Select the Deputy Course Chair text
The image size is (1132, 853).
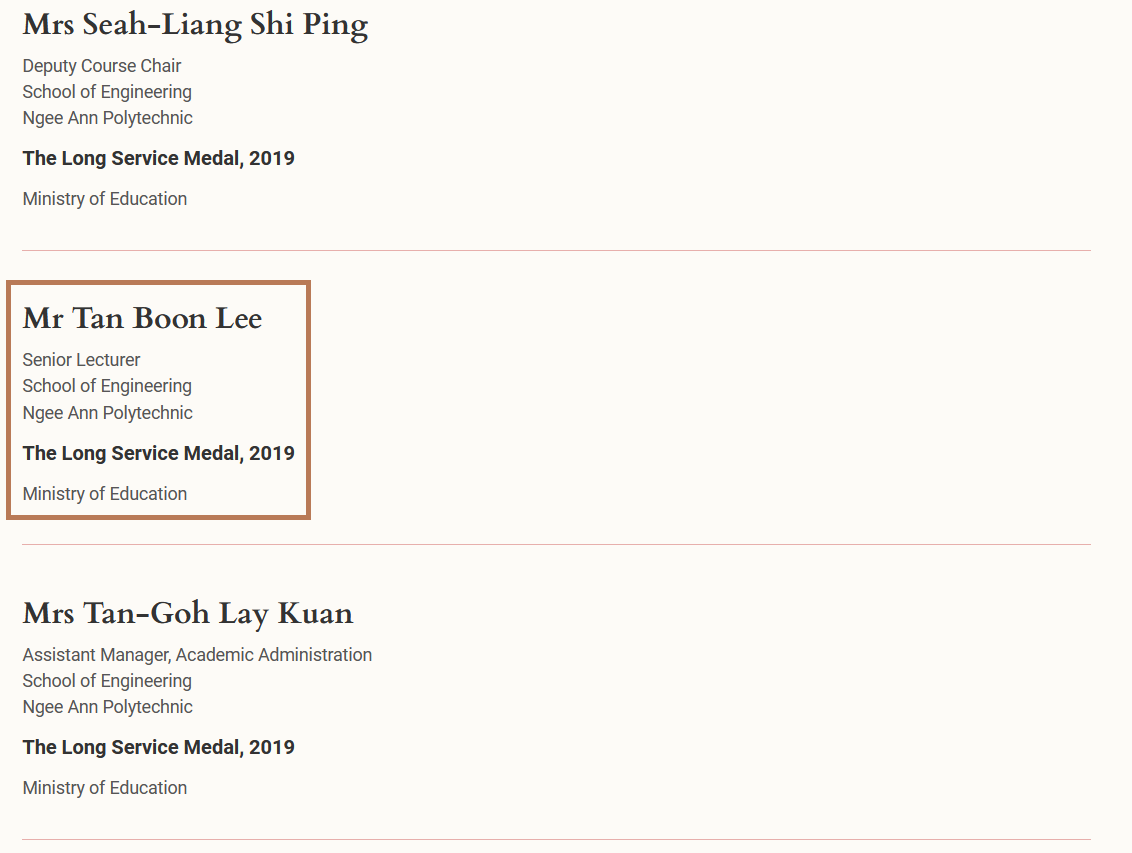[x=102, y=66]
